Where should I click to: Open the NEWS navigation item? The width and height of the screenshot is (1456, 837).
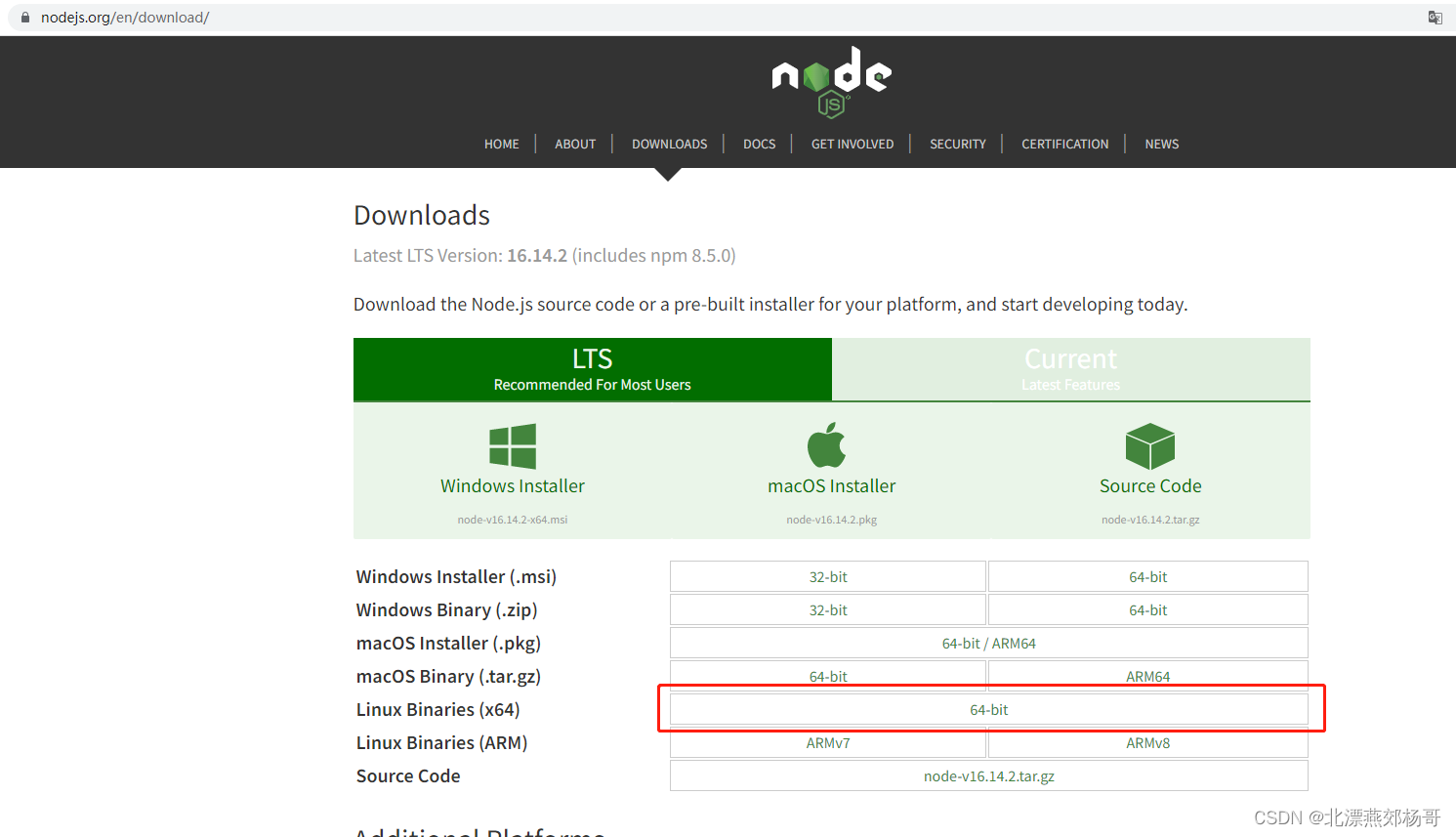pyautogui.click(x=1162, y=144)
